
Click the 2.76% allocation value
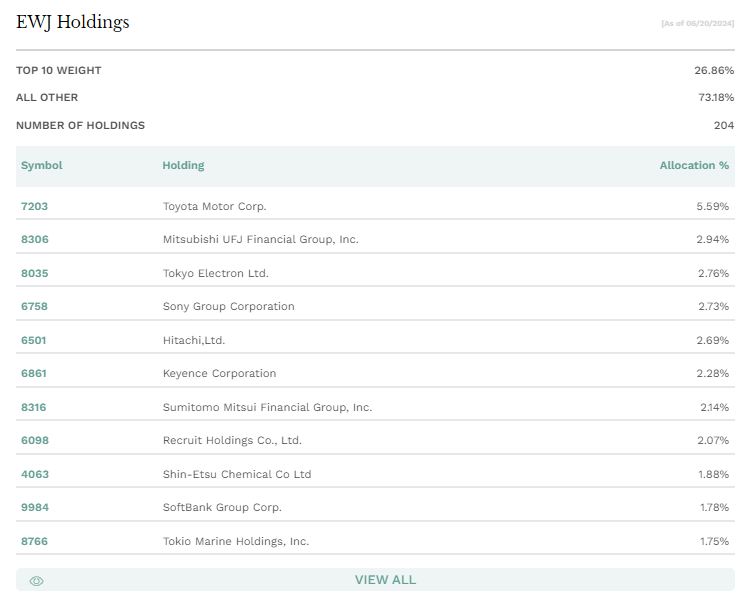click(713, 273)
